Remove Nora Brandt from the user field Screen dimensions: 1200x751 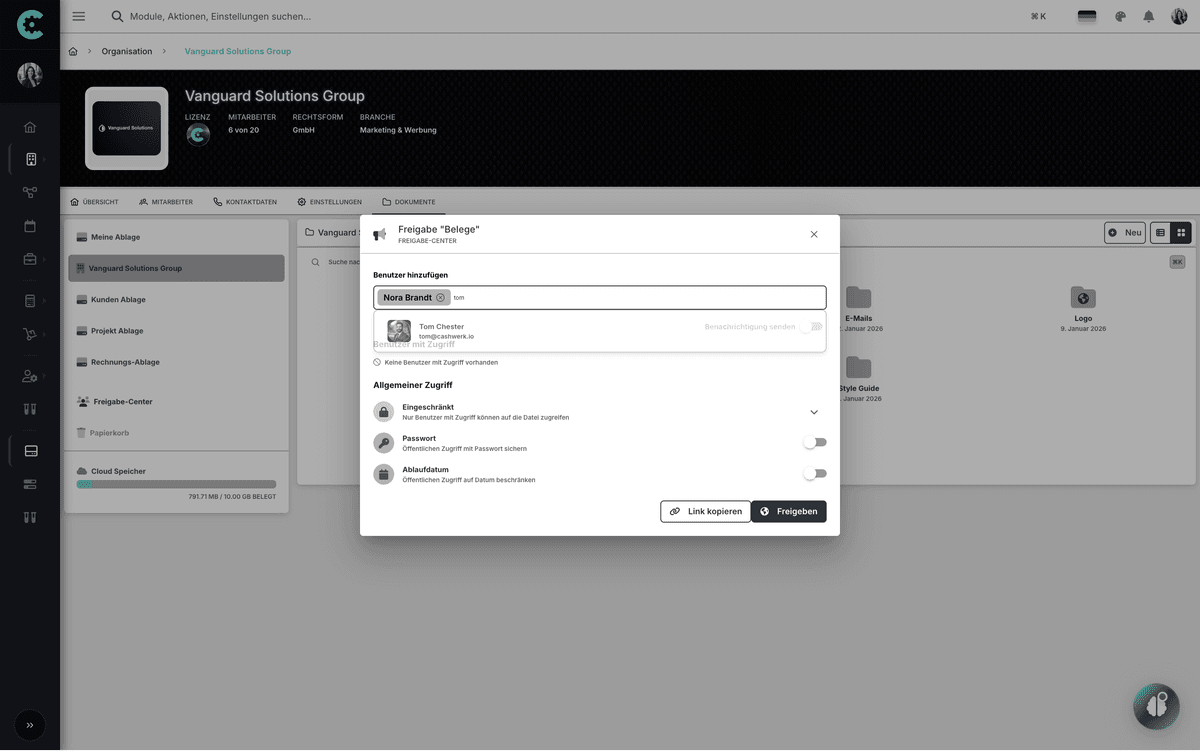tap(438, 297)
